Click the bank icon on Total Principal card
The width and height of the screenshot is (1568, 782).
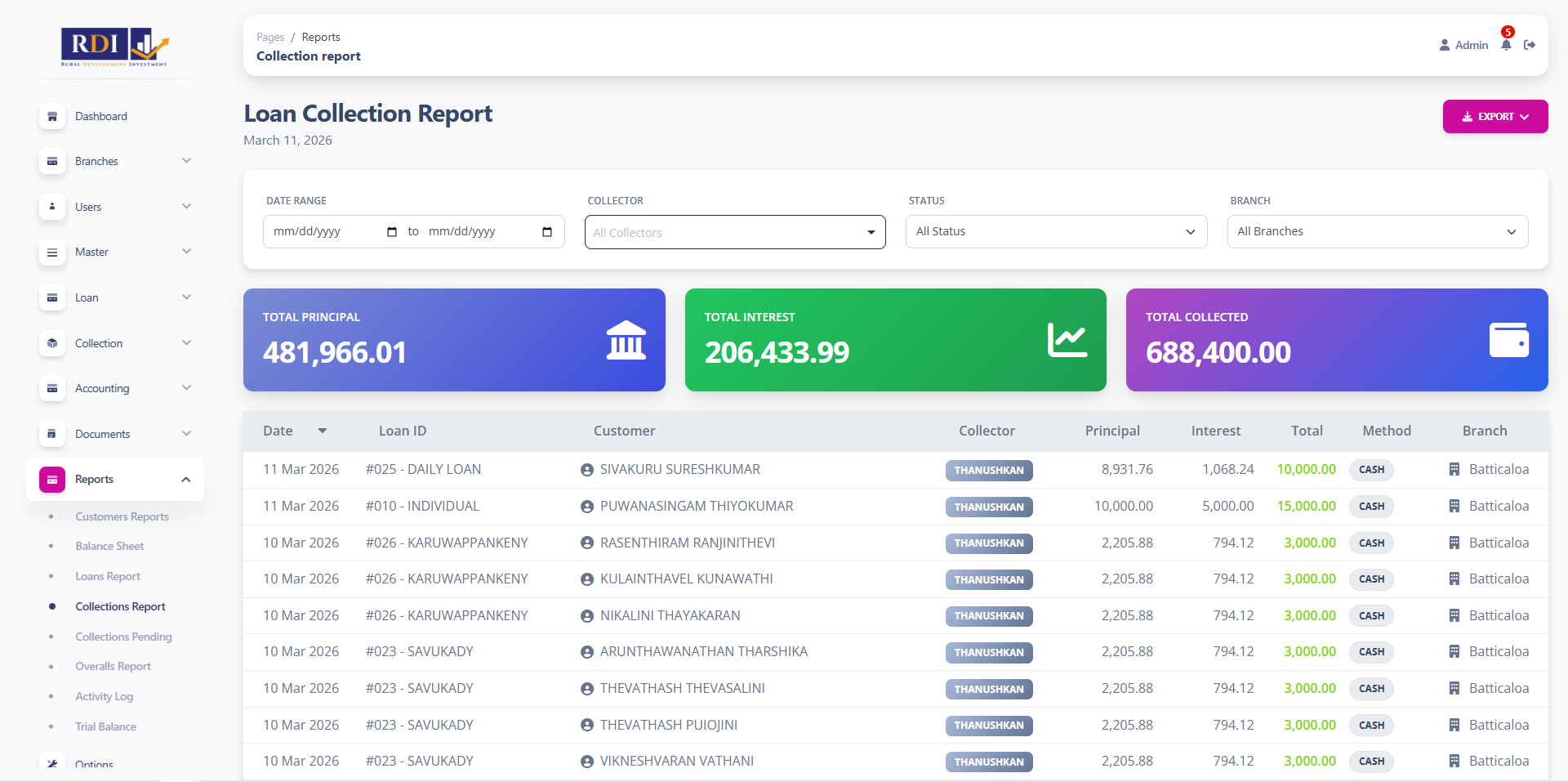[626, 340]
